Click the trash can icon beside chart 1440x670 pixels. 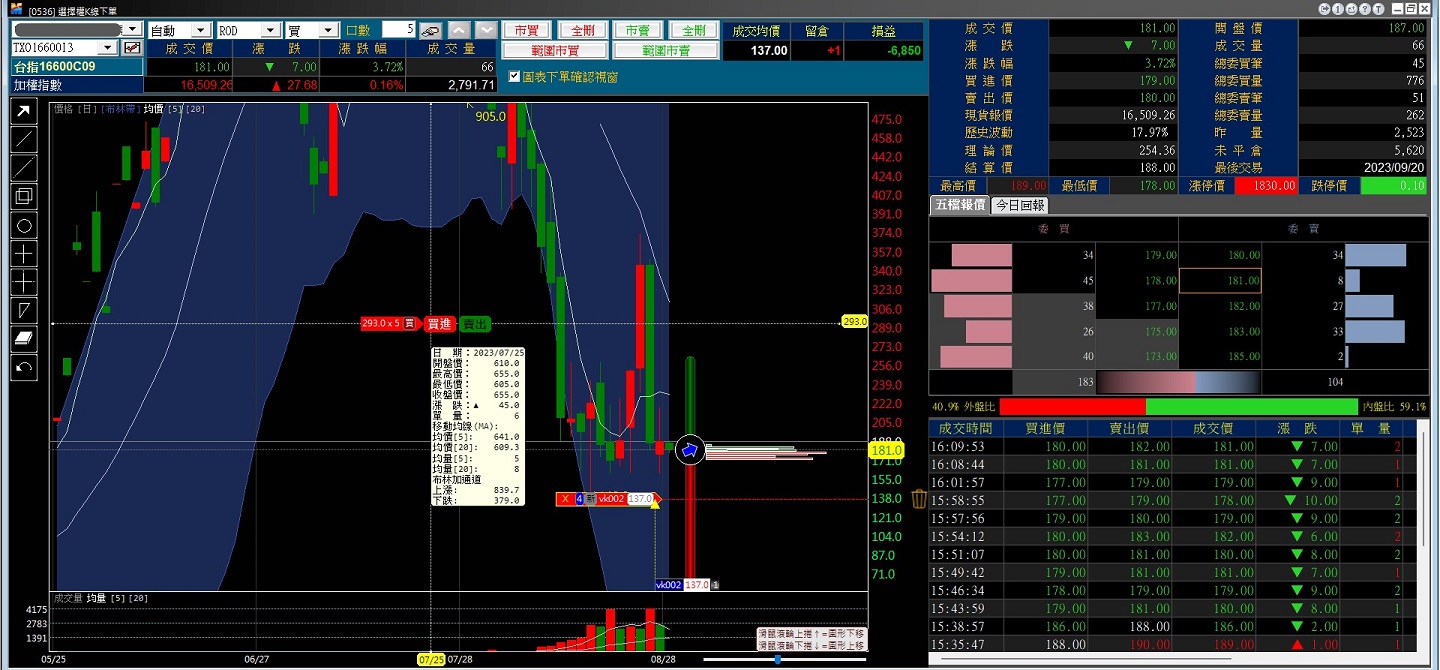[x=920, y=498]
